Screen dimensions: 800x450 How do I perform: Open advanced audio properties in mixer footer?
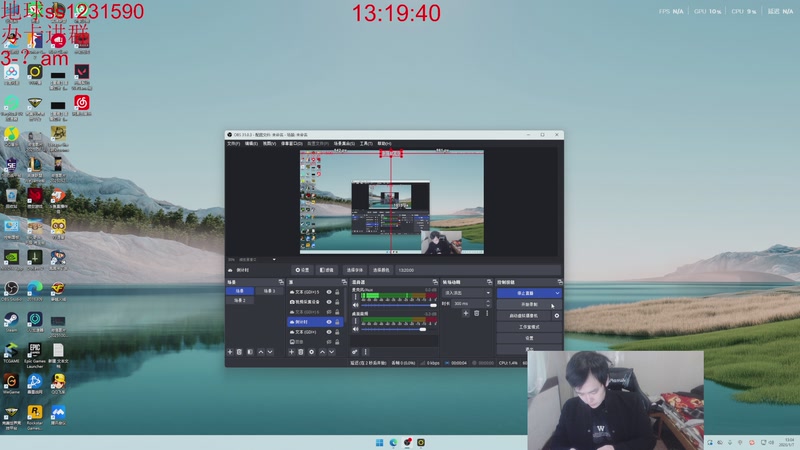[355, 352]
